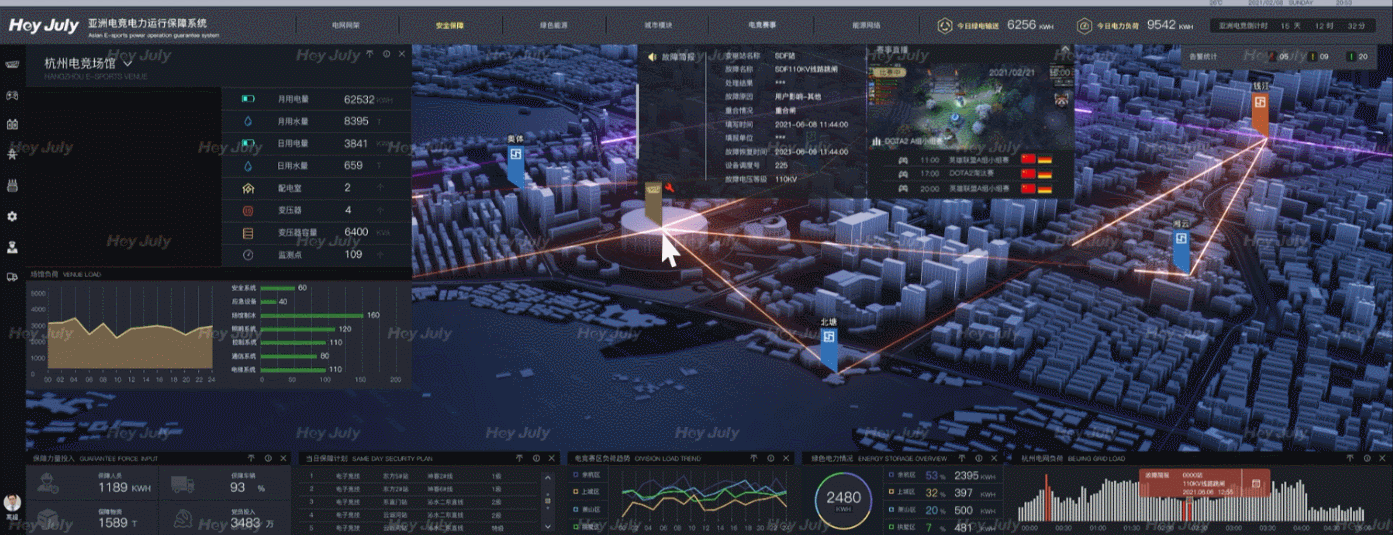
Task: Toggle 余杭区 53% in green energy legend
Action: [915, 476]
